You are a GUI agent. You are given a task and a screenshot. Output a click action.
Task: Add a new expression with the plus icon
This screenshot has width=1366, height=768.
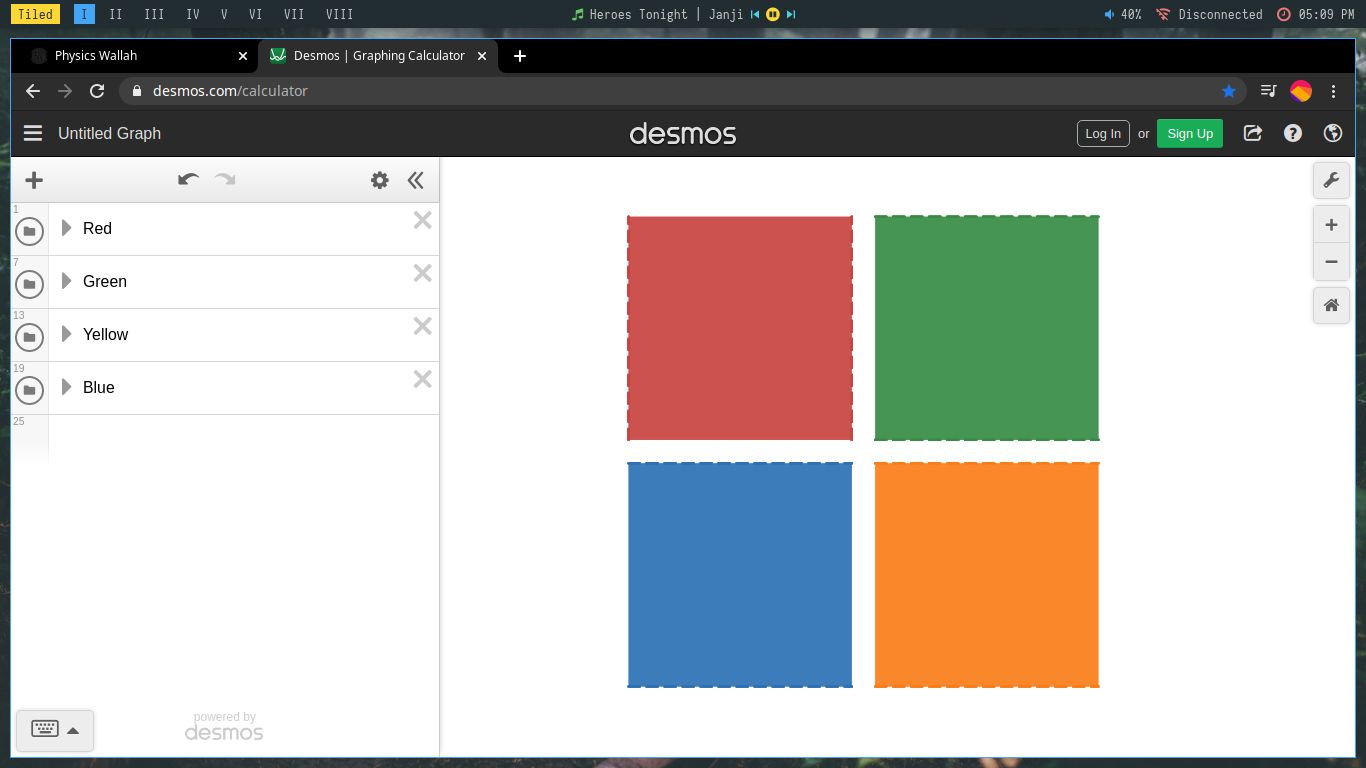point(34,180)
